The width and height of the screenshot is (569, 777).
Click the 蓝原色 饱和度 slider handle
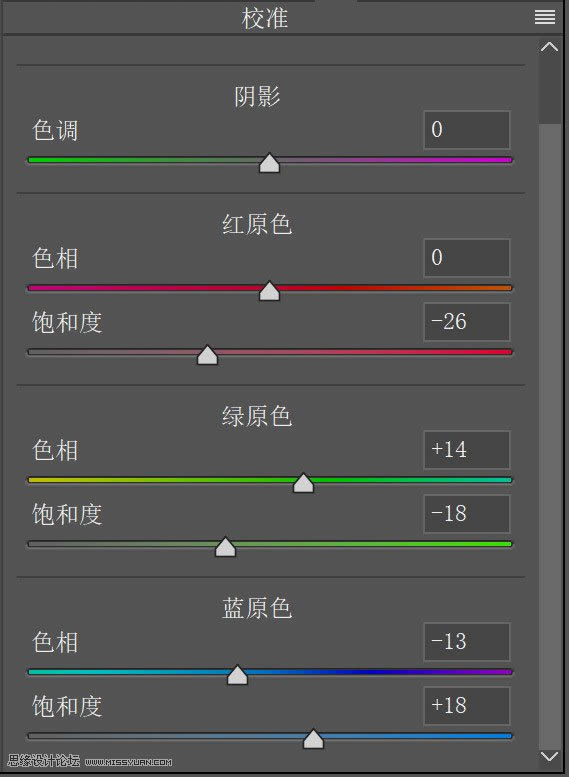[313, 739]
